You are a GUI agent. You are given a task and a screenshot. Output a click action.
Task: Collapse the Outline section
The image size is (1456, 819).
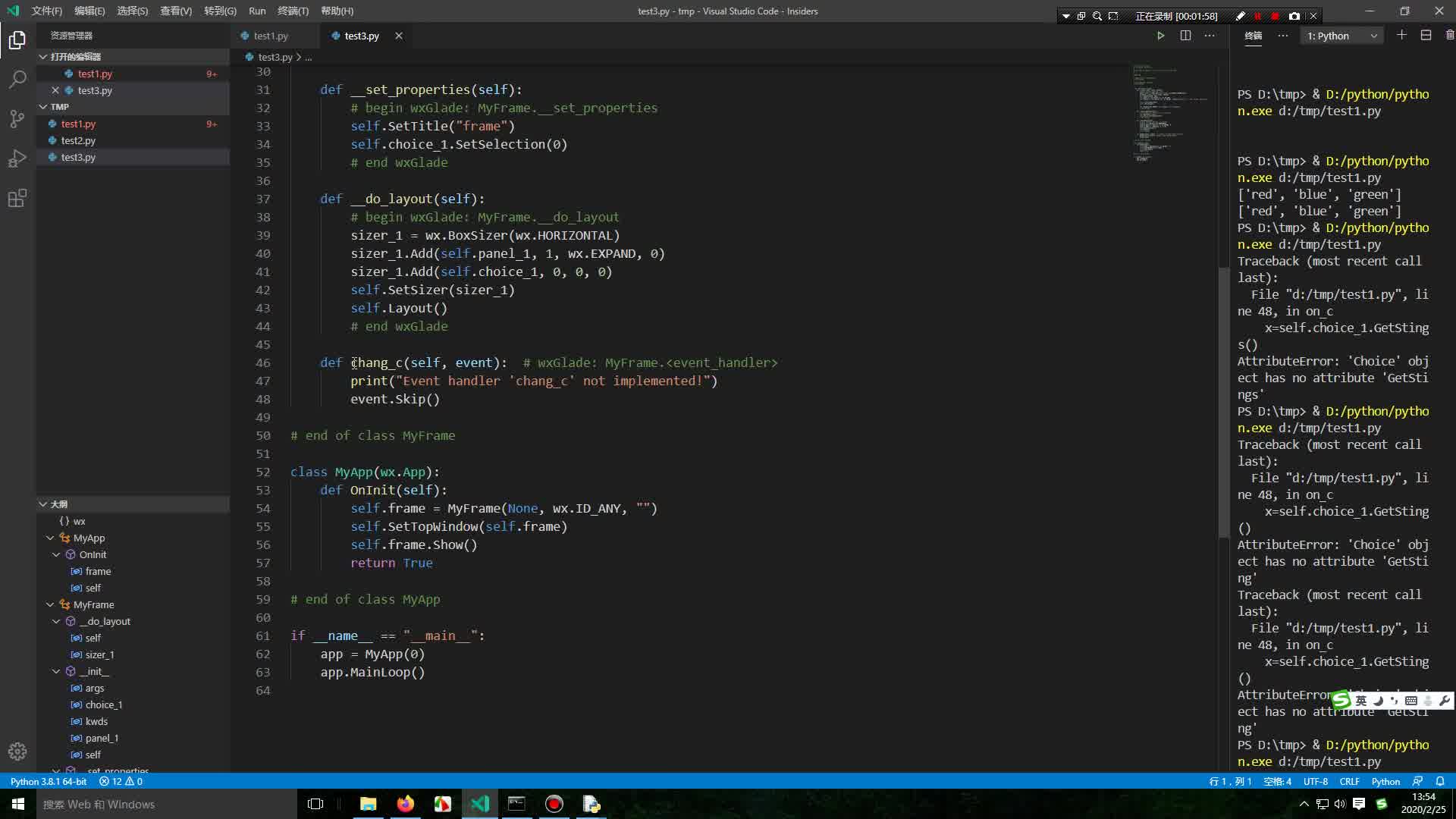tap(43, 504)
